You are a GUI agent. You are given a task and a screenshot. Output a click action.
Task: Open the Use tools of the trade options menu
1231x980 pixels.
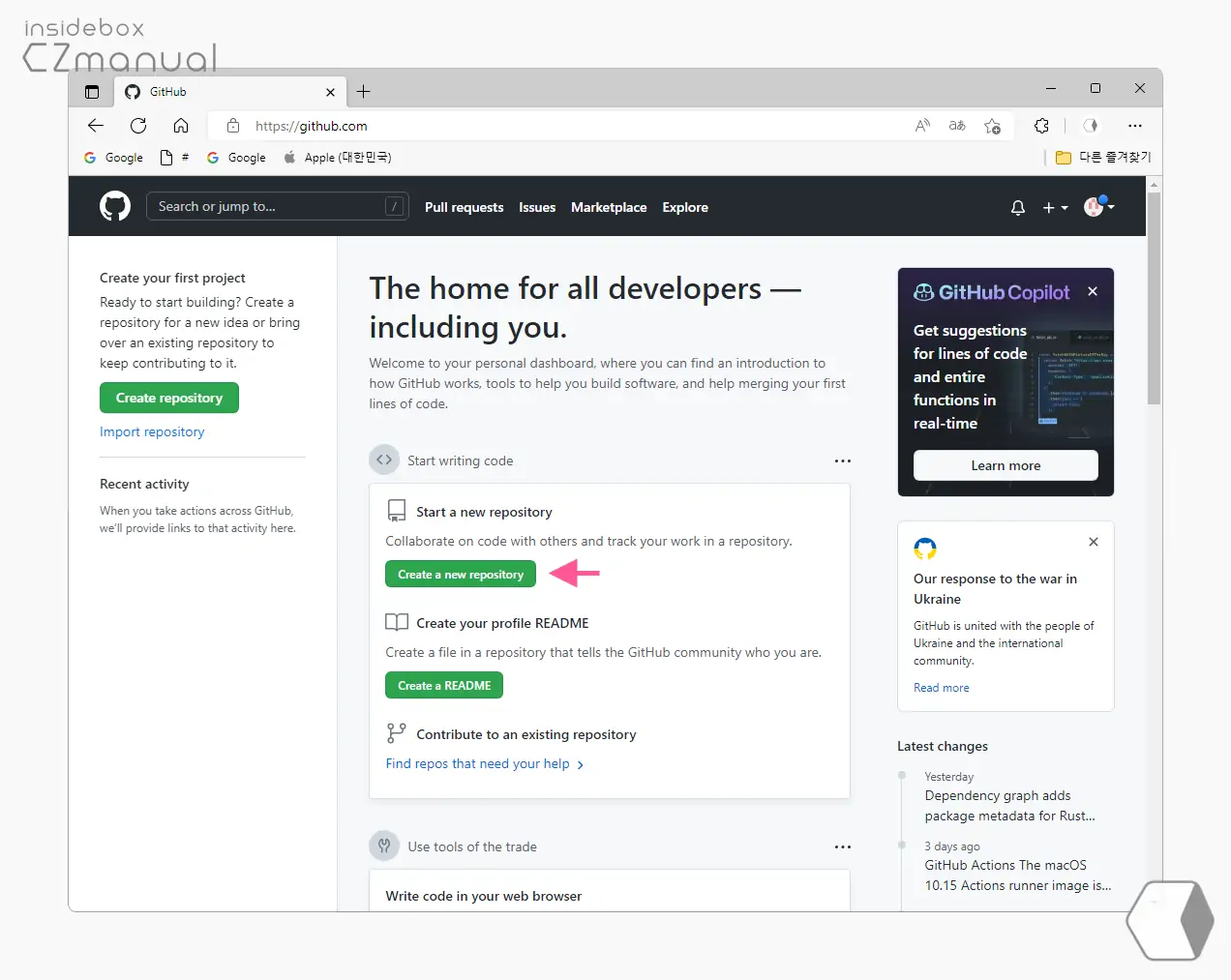pyautogui.click(x=843, y=846)
